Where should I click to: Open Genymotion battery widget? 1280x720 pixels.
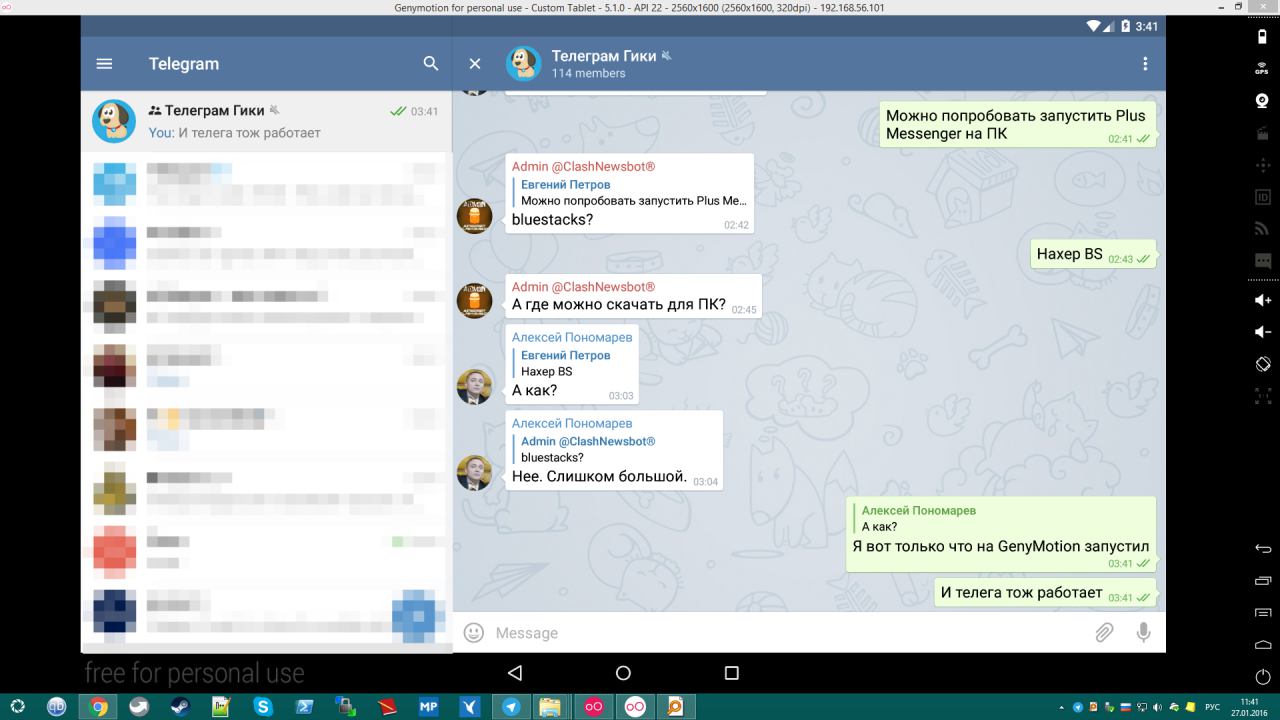1262,37
